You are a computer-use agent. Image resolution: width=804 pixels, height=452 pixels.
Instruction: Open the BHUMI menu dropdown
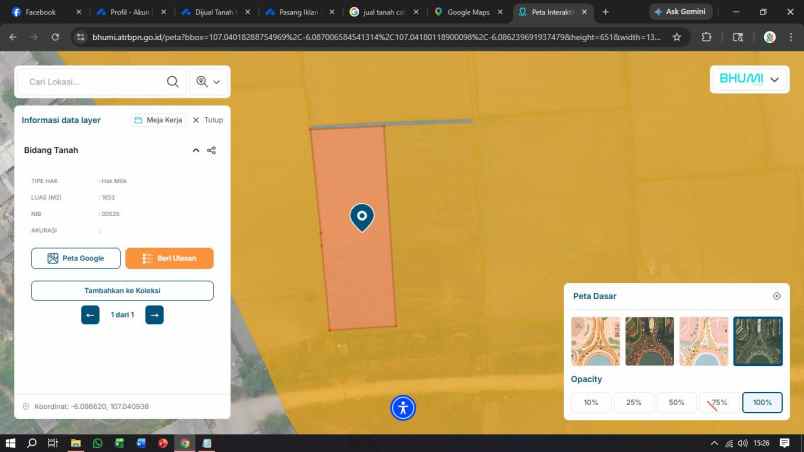(749, 79)
